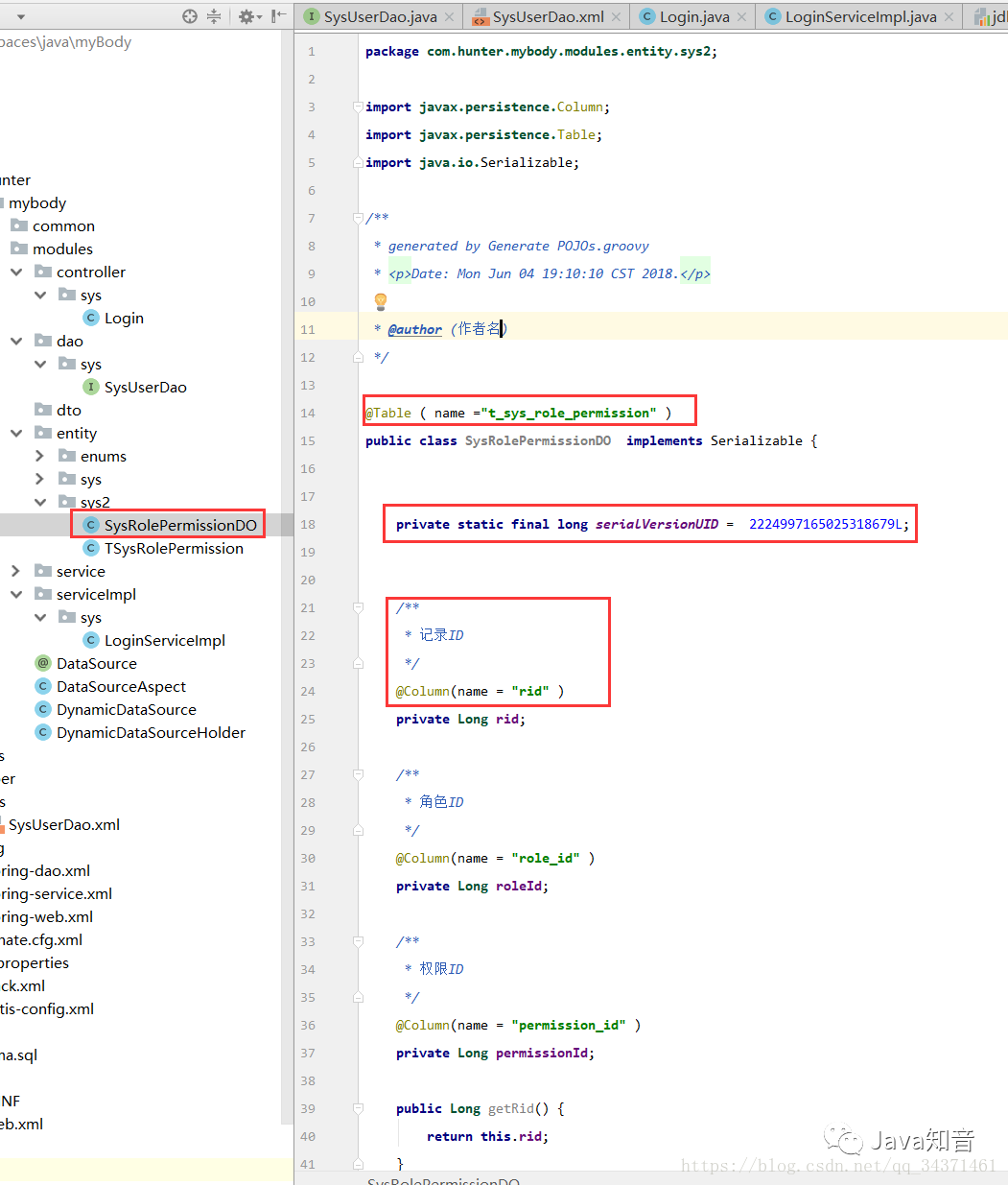Select the Login class in tree
This screenshot has width=1008, height=1185.
click(x=124, y=319)
